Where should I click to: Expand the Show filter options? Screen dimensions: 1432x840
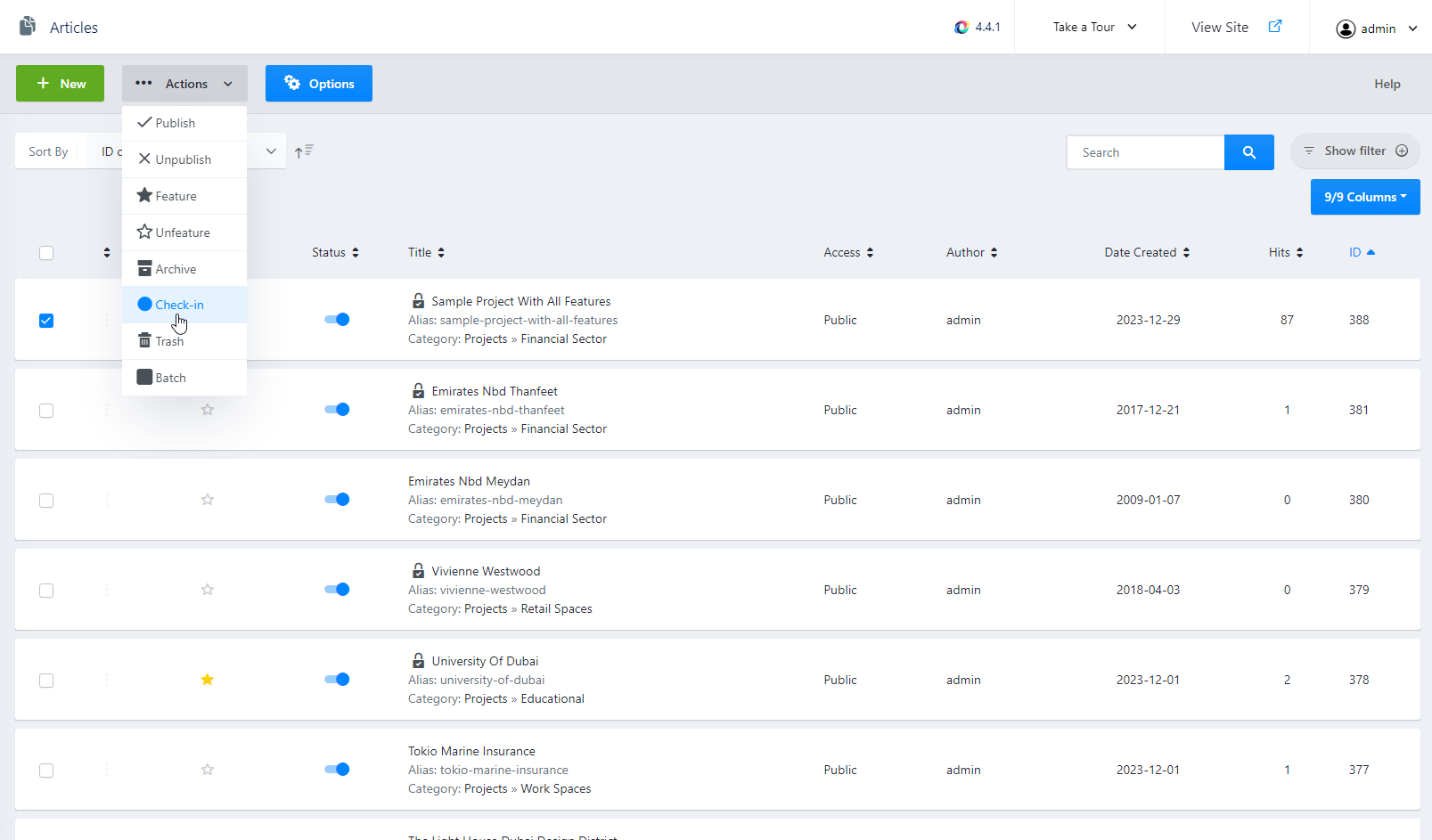(x=1355, y=151)
